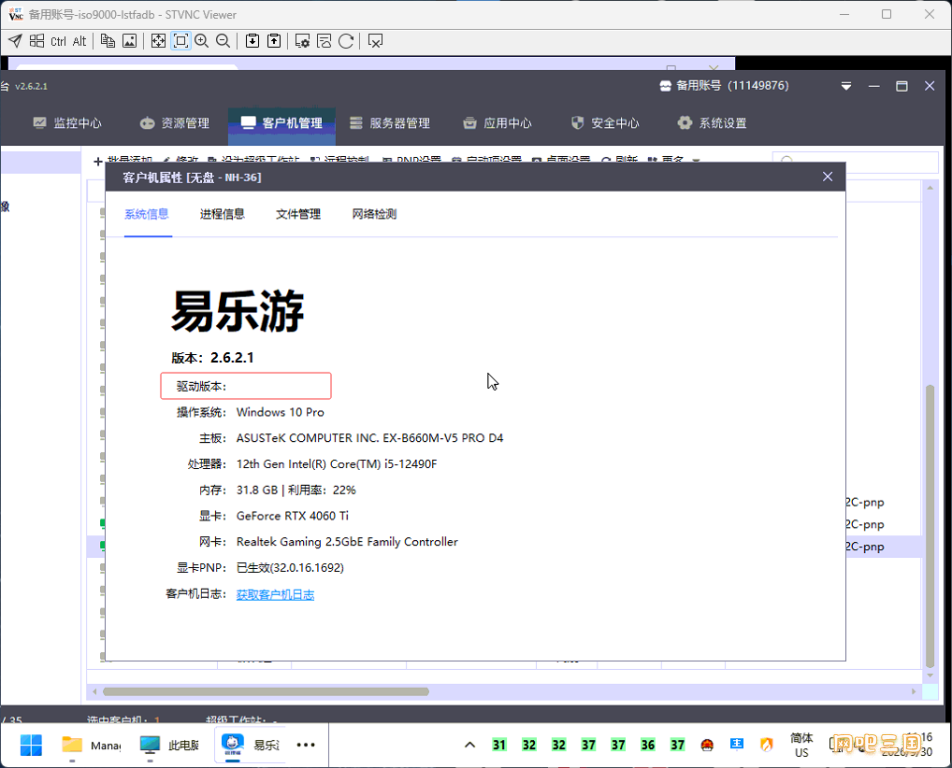Open the 系统设置 tab
The image size is (952, 768).
point(712,123)
